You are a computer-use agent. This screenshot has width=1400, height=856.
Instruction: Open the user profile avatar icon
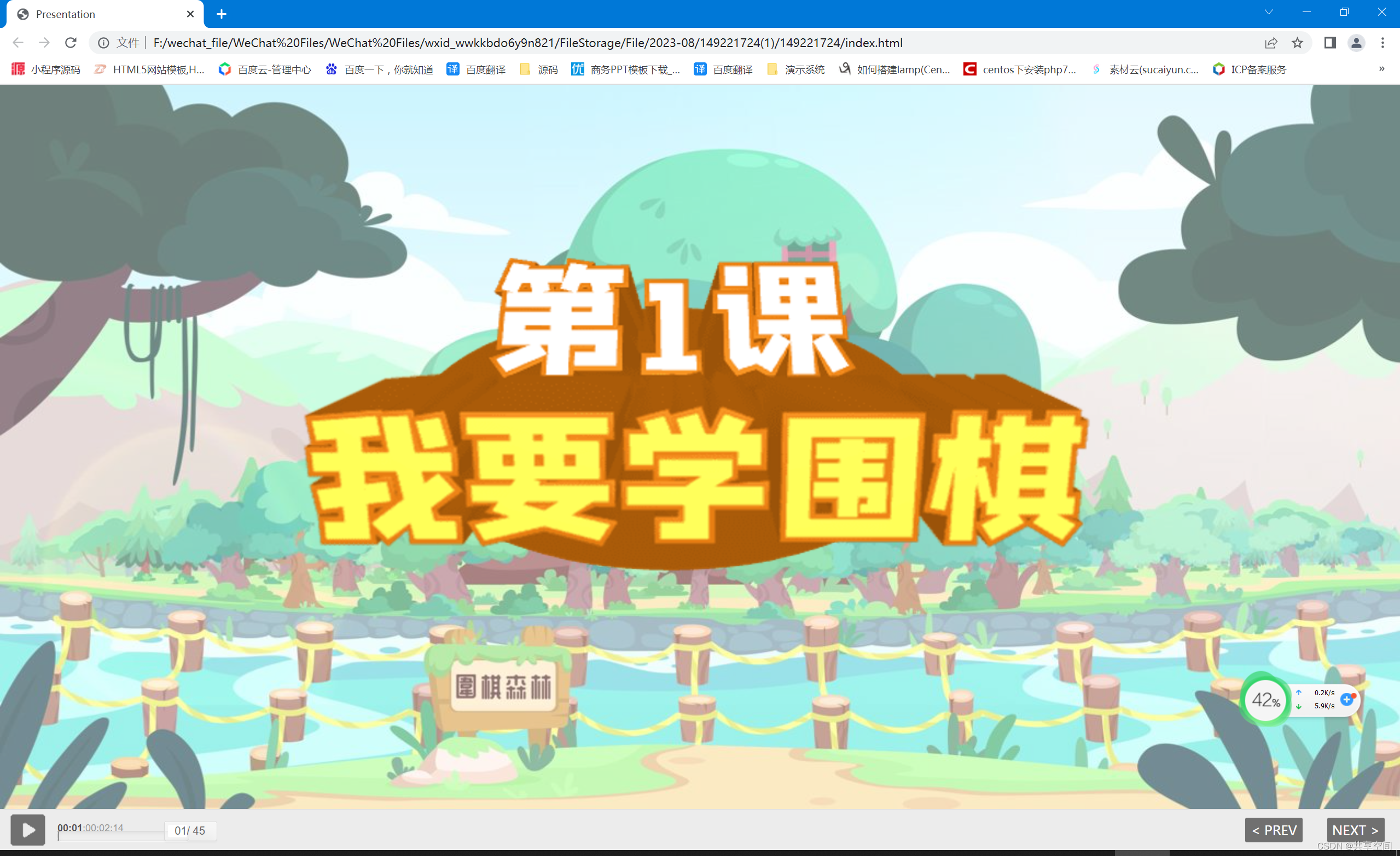point(1356,43)
